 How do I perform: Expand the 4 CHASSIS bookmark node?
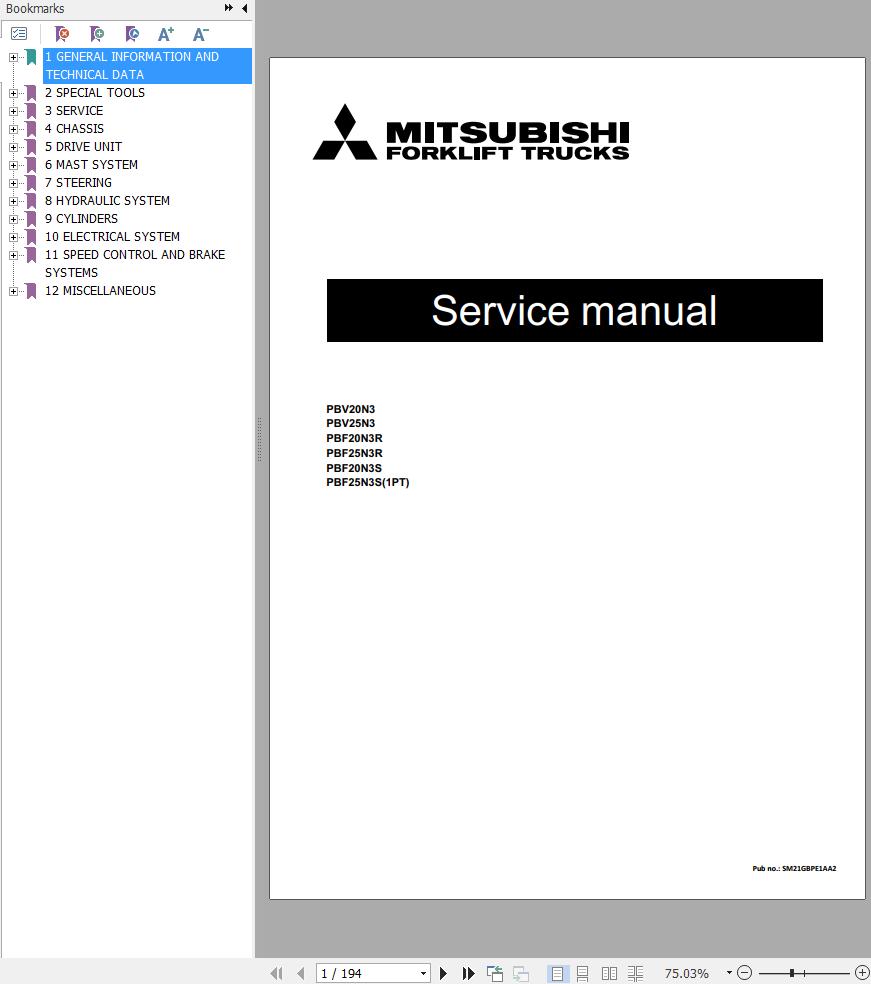pyautogui.click(x=13, y=129)
